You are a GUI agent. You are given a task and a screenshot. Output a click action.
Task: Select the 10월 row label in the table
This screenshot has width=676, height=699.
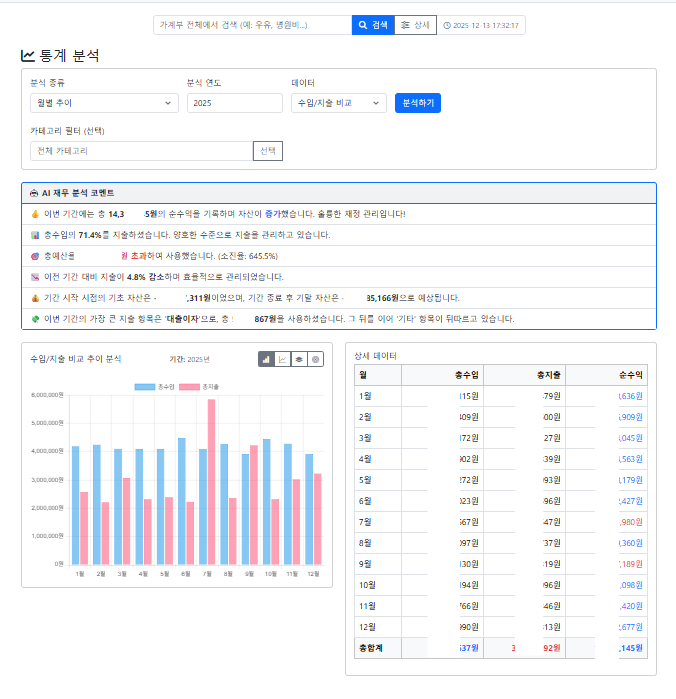pyautogui.click(x=367, y=585)
